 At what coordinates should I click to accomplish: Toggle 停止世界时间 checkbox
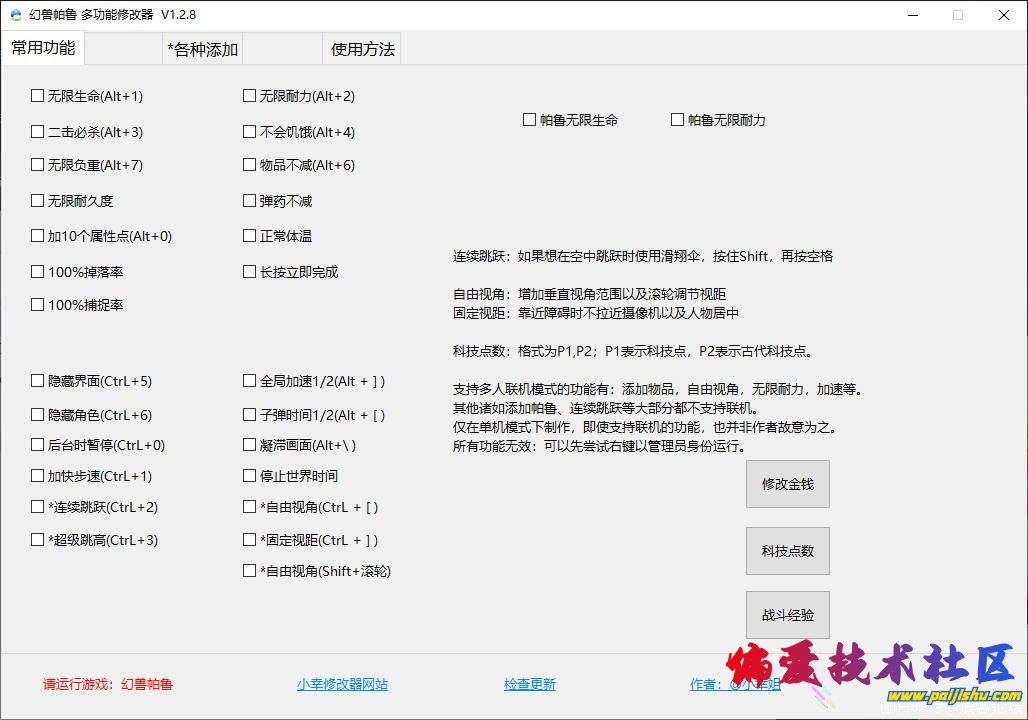[250, 476]
